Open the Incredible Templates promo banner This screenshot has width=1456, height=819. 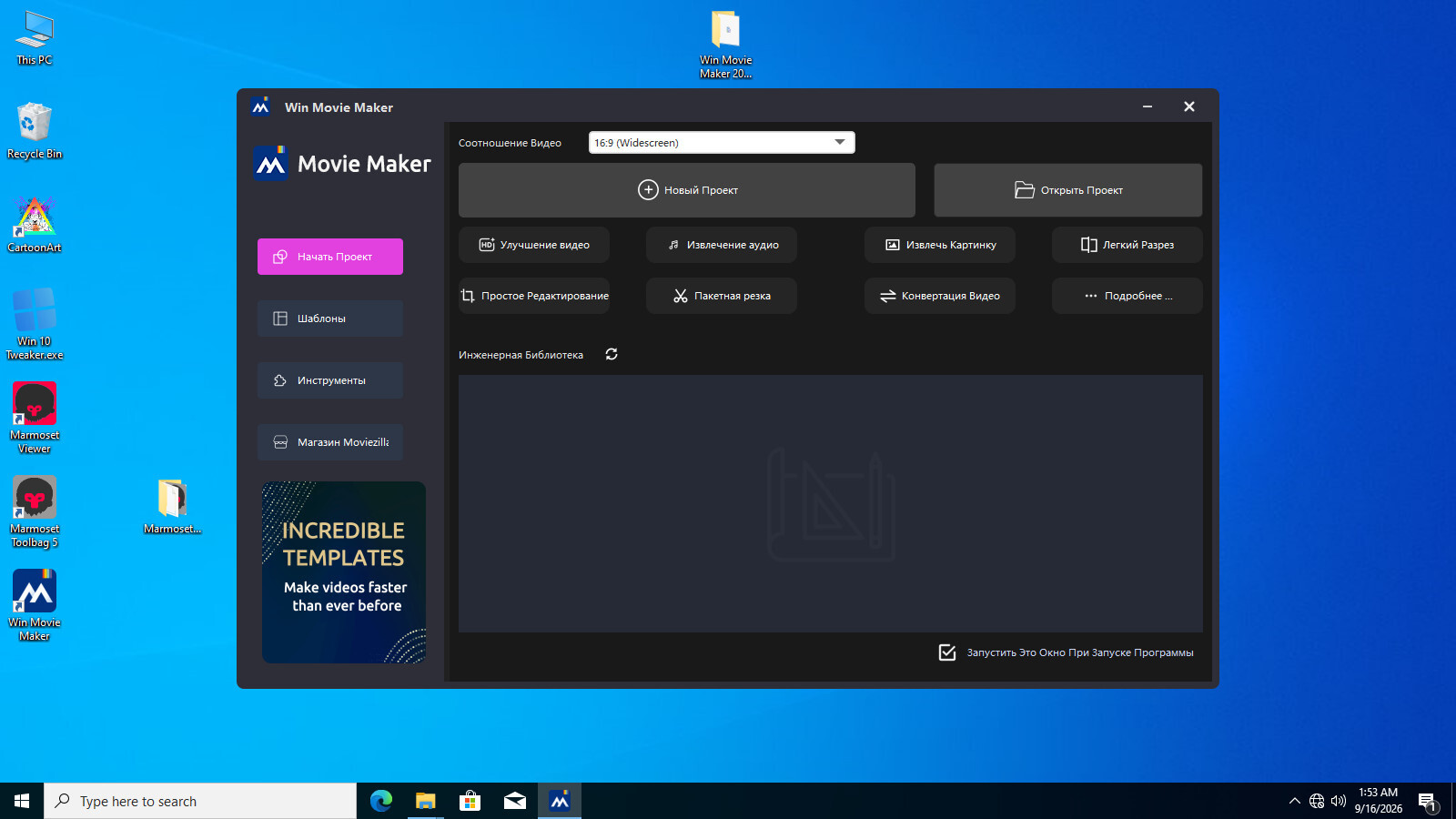coord(344,572)
